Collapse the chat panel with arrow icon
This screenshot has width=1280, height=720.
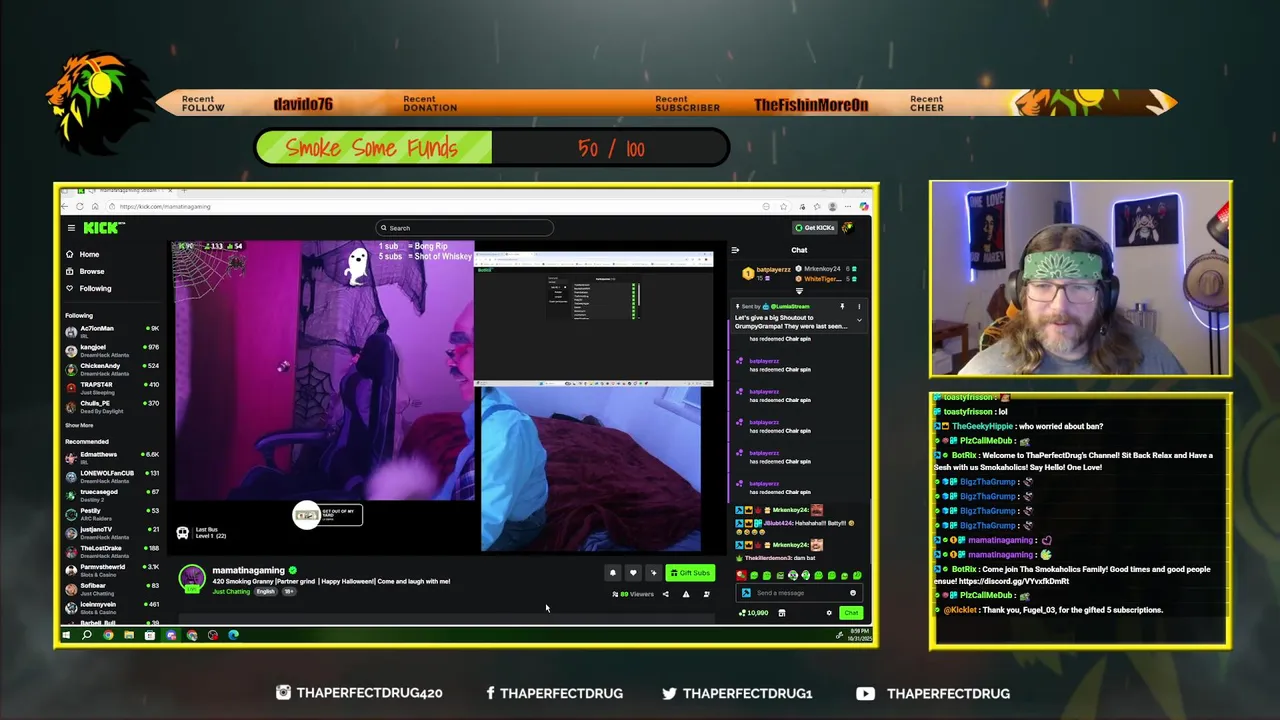(735, 250)
